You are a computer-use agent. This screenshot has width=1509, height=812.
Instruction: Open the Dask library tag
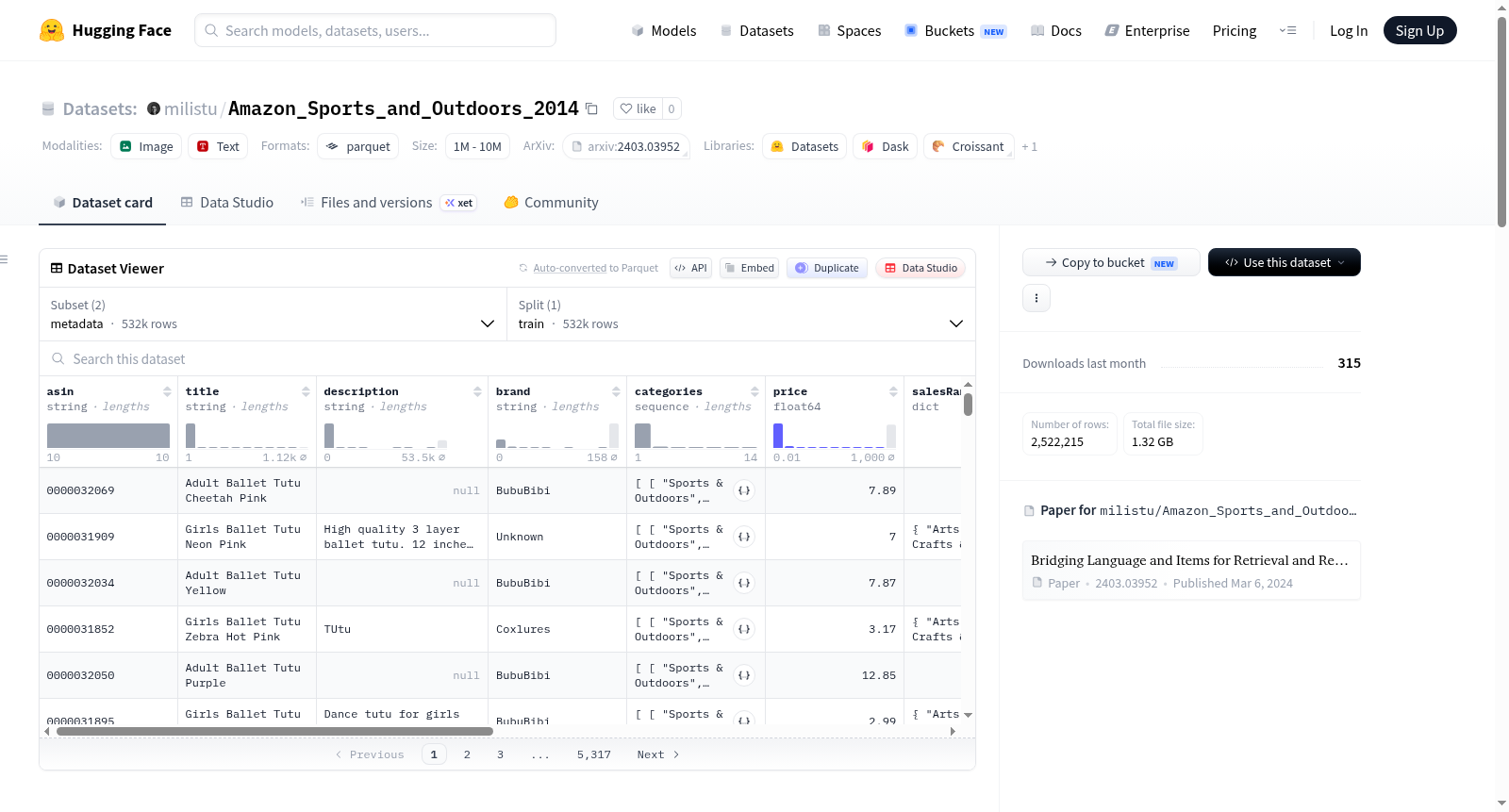[885, 146]
